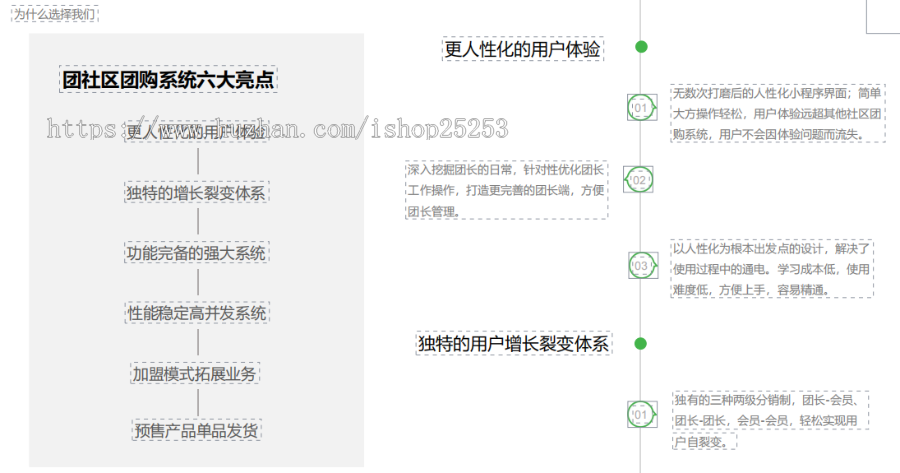The width and height of the screenshot is (900, 473).
Task: Select the large heading 更人性化的用户体验 by timeline
Action: point(522,49)
